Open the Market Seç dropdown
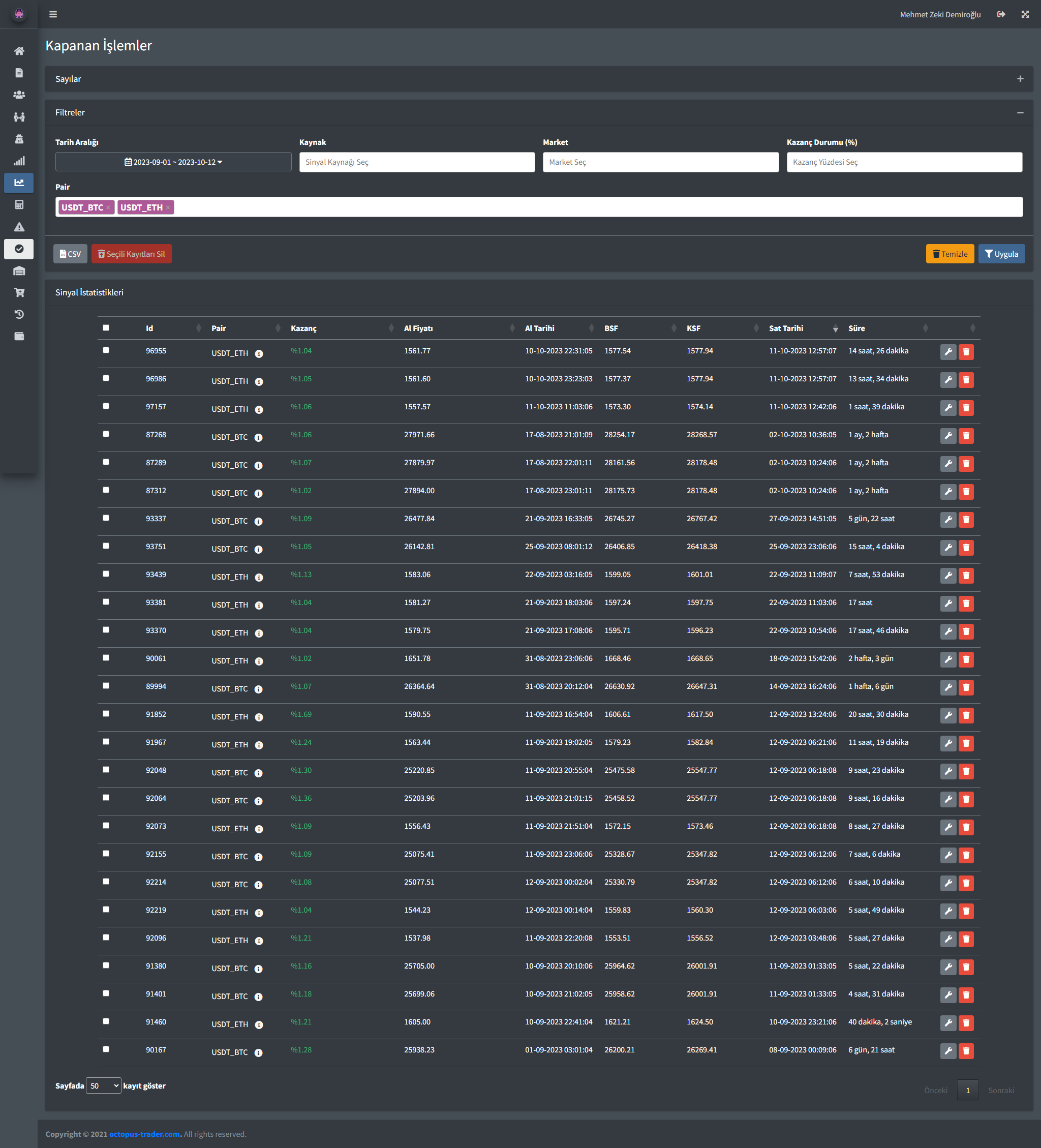This screenshot has height=1148, width=1041. point(660,162)
